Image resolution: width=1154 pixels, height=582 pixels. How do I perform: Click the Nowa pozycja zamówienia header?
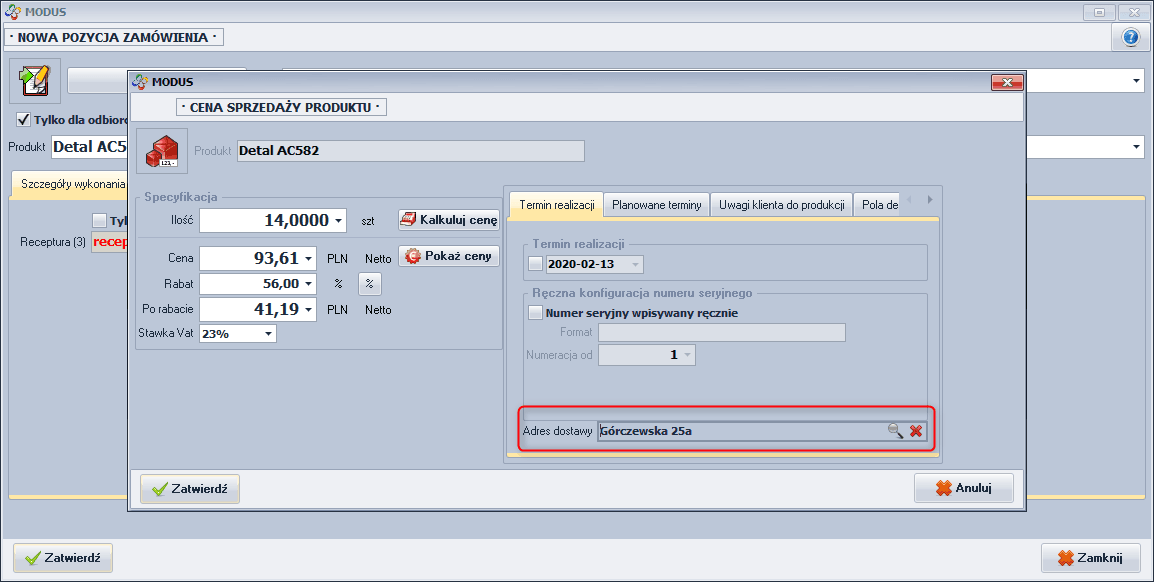click(x=114, y=37)
